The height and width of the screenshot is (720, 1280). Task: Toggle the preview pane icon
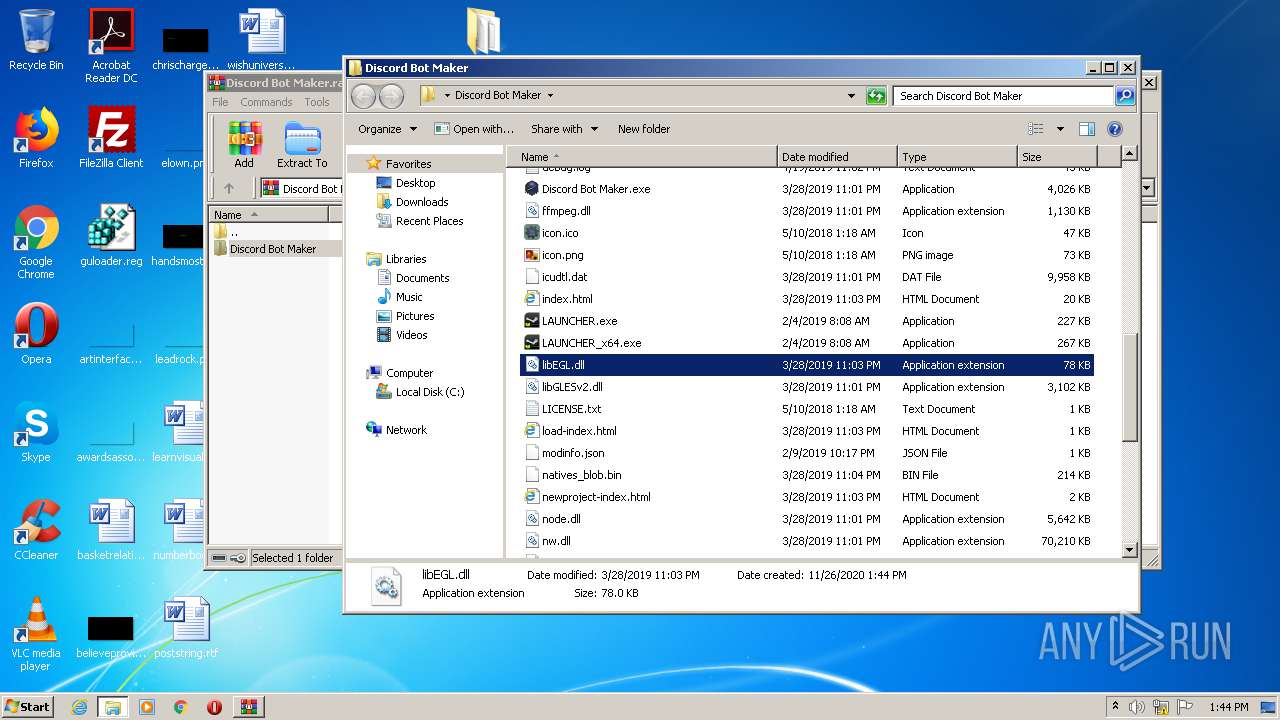coord(1087,129)
